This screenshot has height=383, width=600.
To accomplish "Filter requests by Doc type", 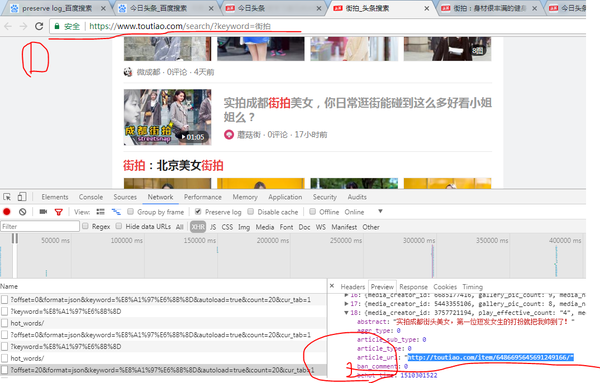I will tap(304, 227).
